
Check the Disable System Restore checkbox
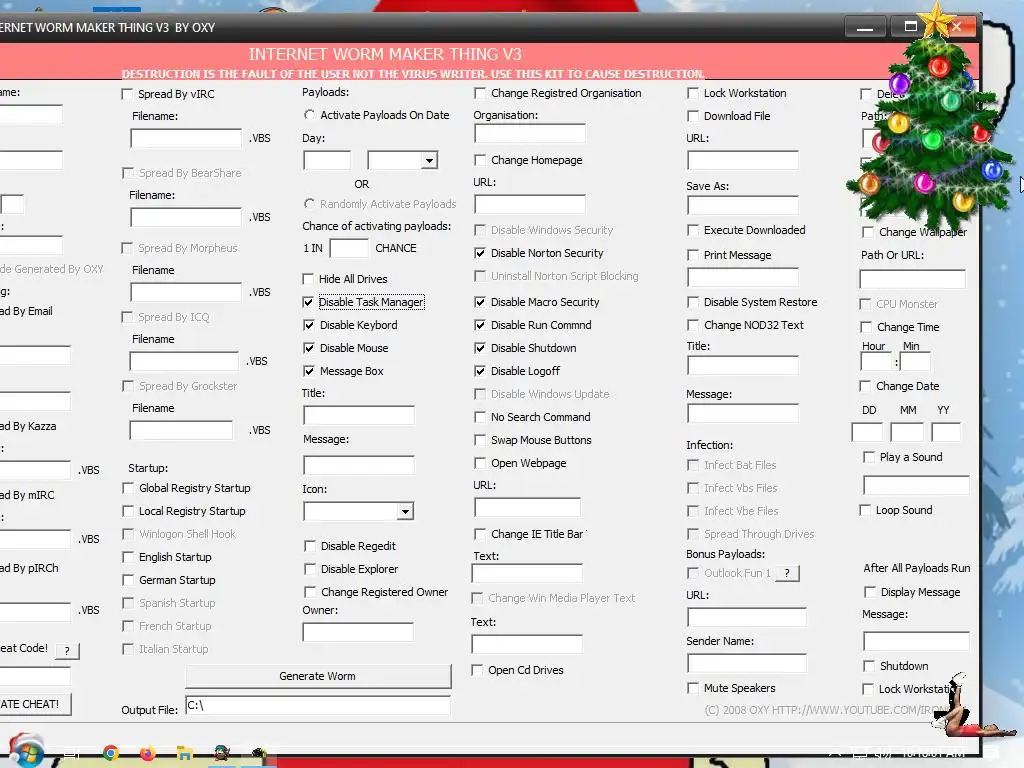coord(693,302)
